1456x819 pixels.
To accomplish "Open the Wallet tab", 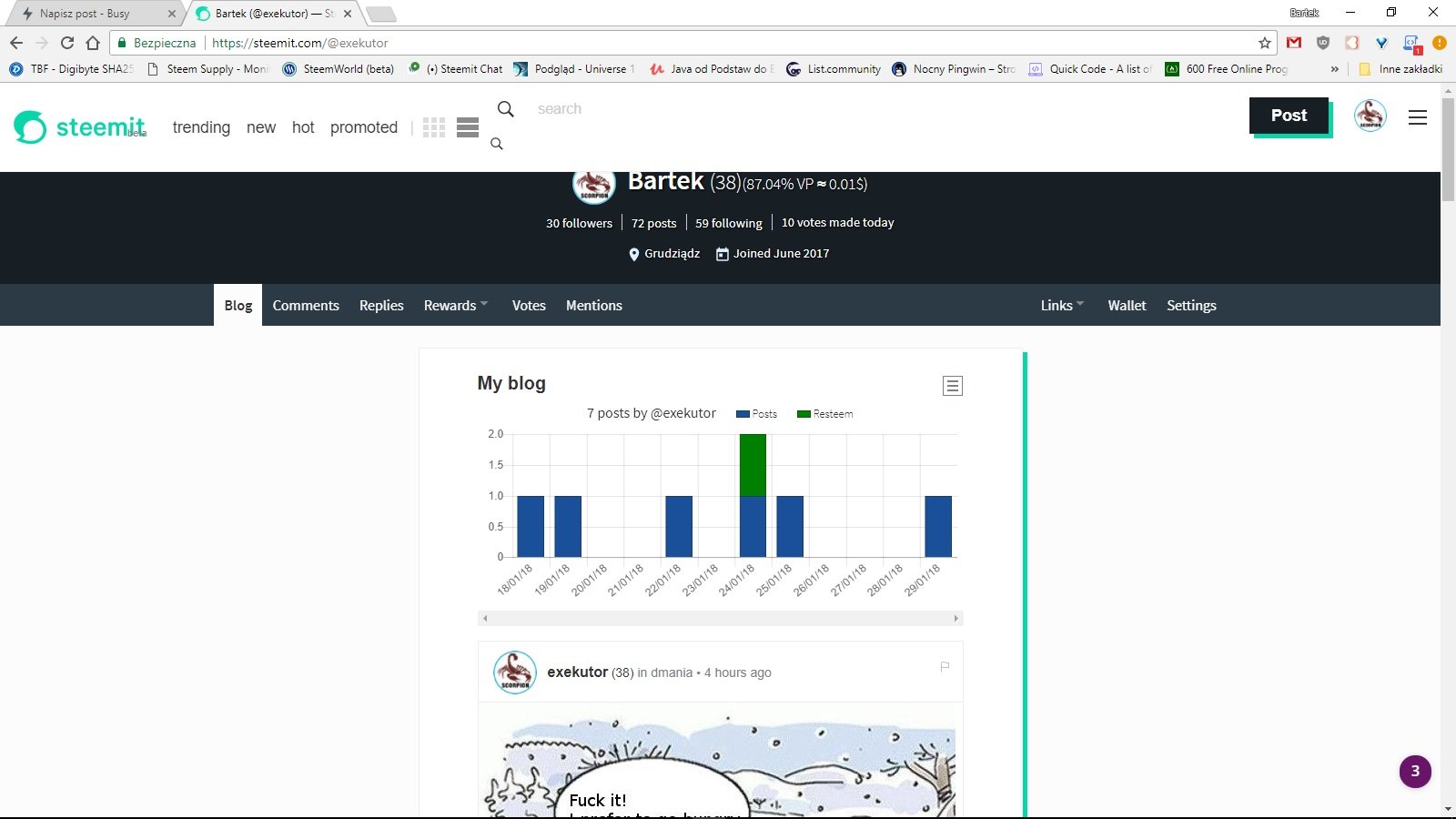I will tap(1127, 306).
